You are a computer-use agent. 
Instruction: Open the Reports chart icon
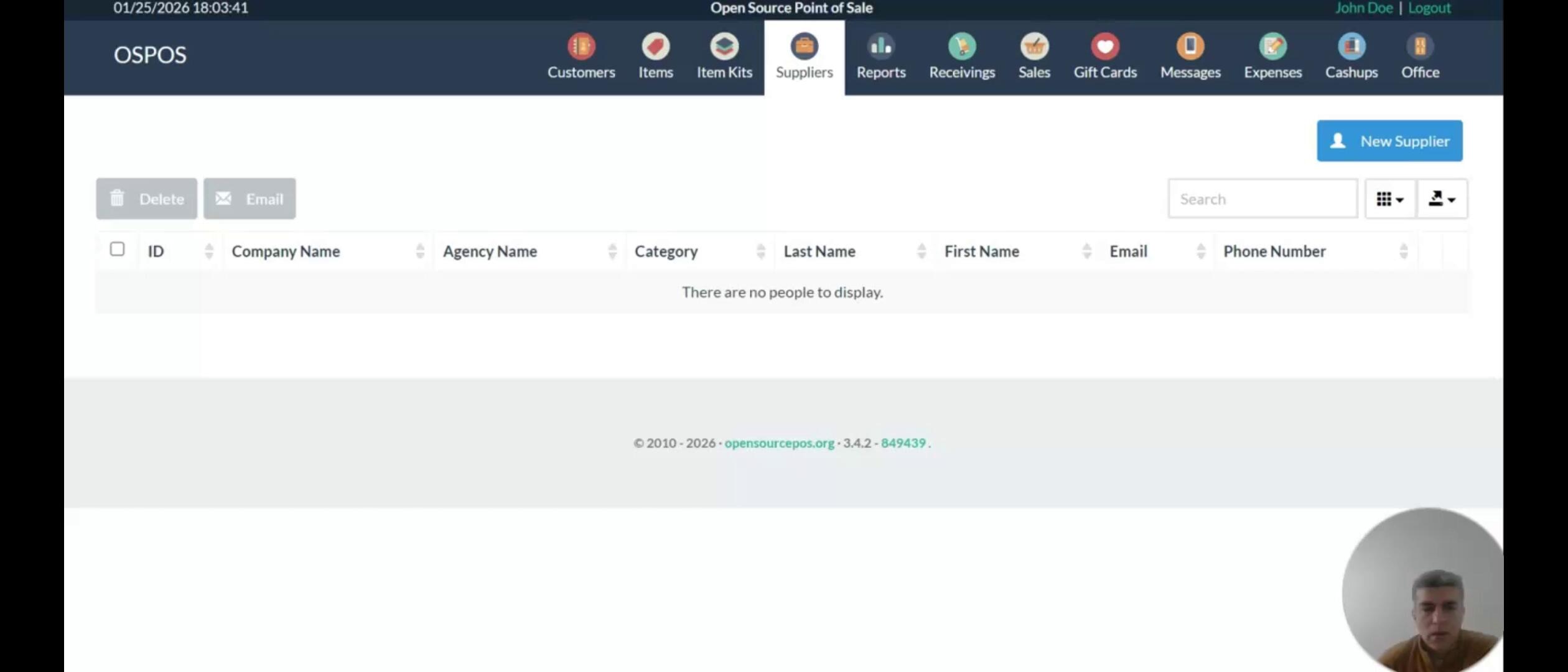880,47
